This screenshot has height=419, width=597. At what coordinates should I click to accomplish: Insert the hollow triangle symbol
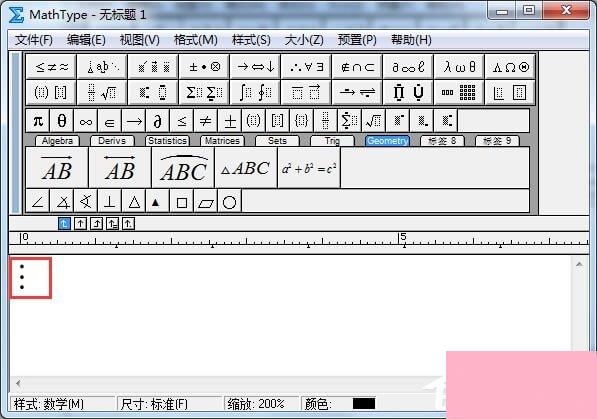click(134, 202)
